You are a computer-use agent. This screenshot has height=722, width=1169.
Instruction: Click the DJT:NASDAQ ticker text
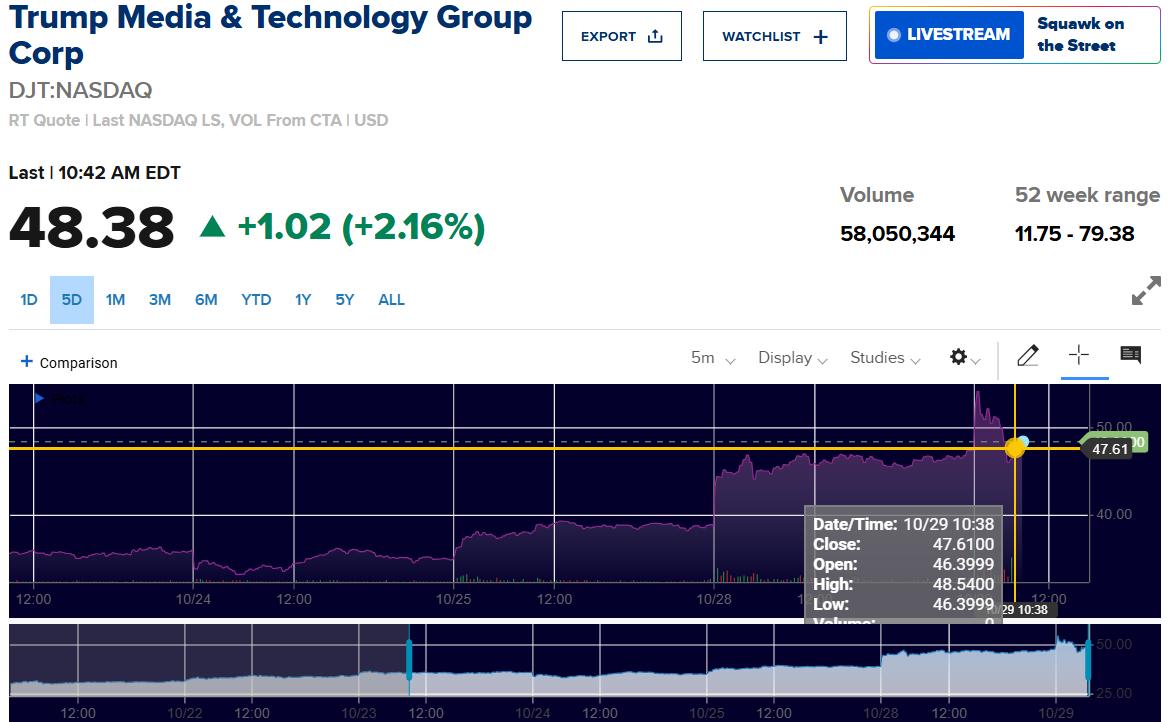pyautogui.click(x=81, y=90)
